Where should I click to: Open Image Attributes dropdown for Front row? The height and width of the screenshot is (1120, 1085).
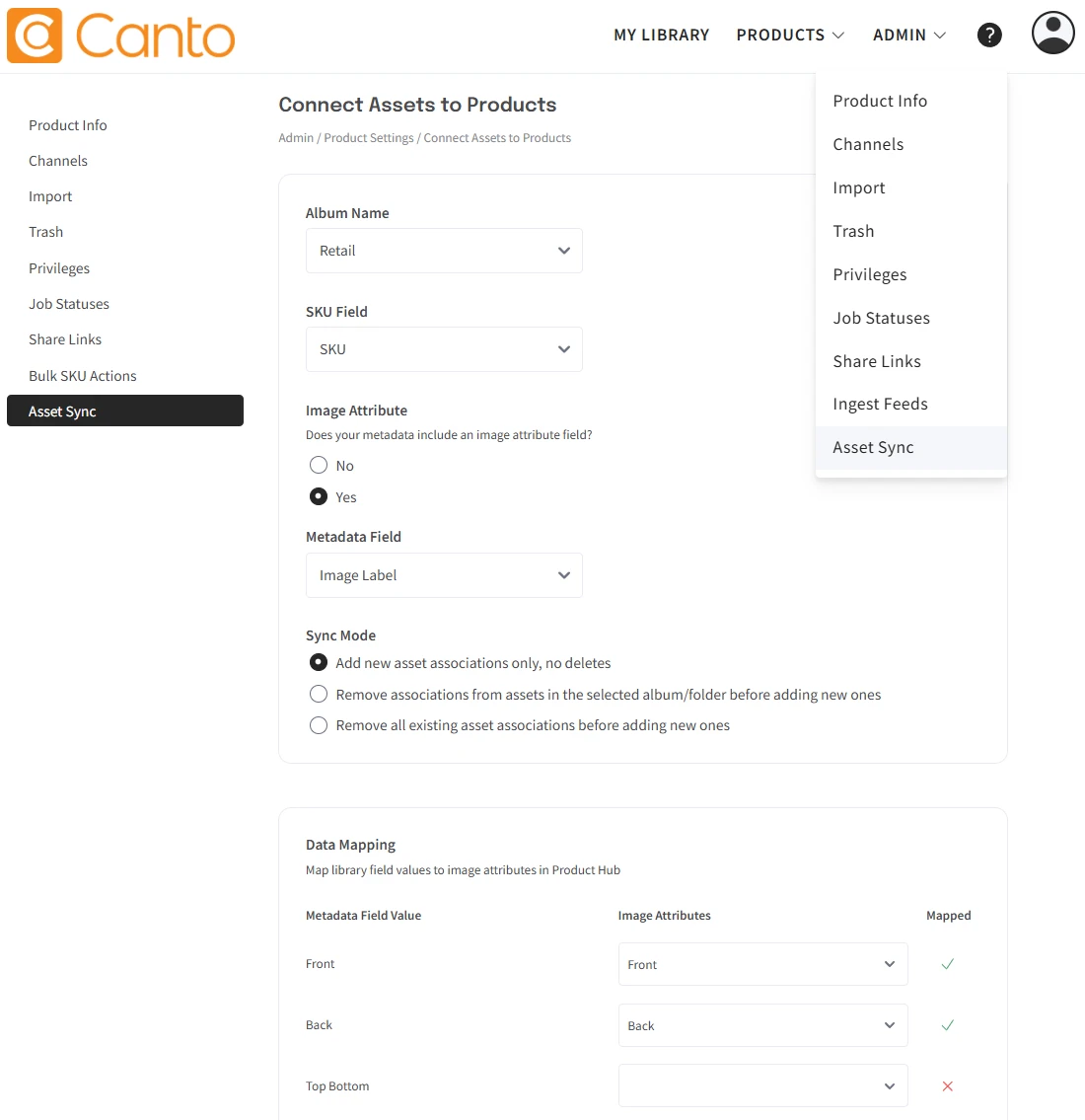763,964
